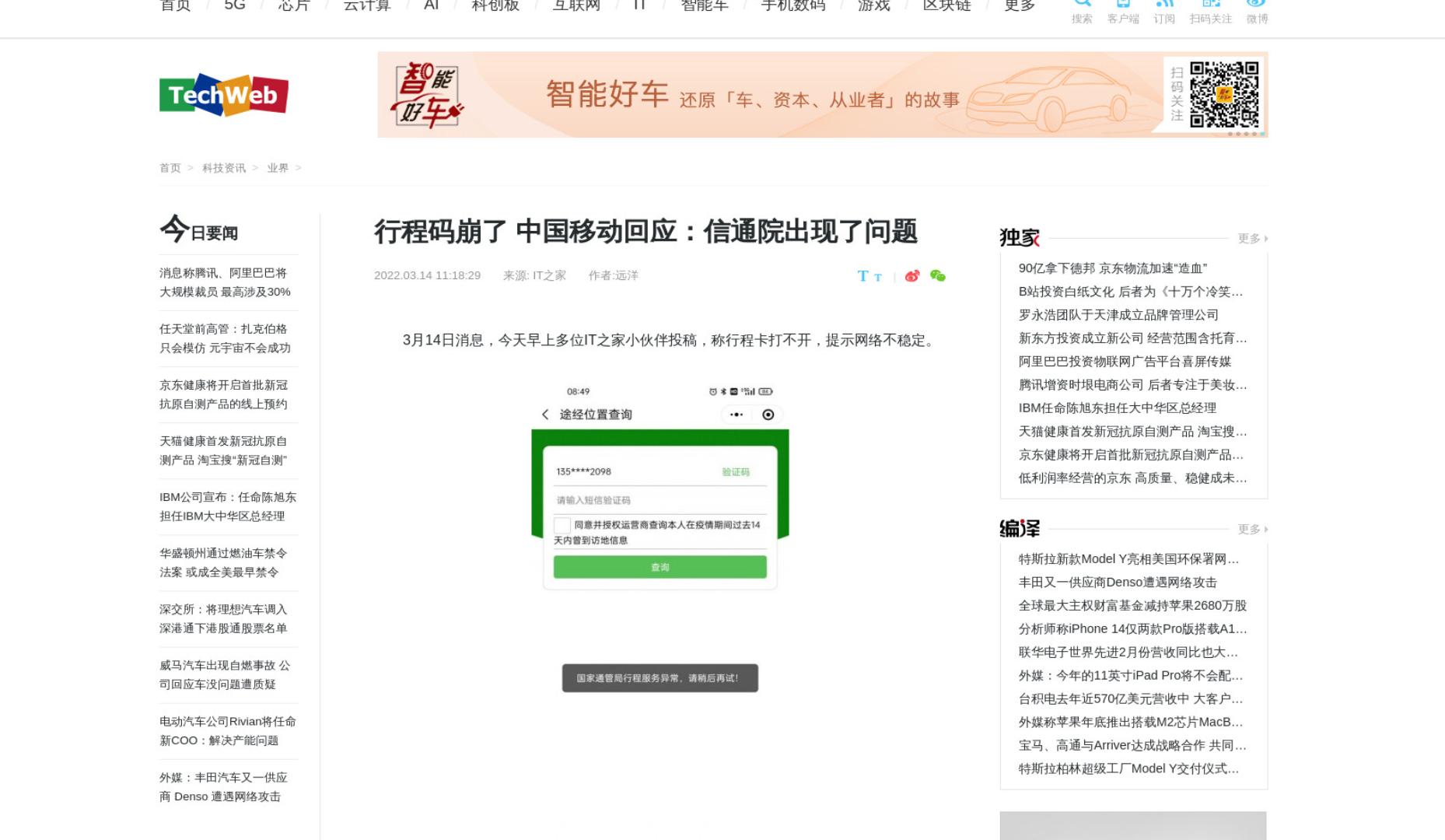Open news 任天堂前高管:扎克伯格只会模仿
Viewport: 1445px width, 840px height.
pos(225,338)
